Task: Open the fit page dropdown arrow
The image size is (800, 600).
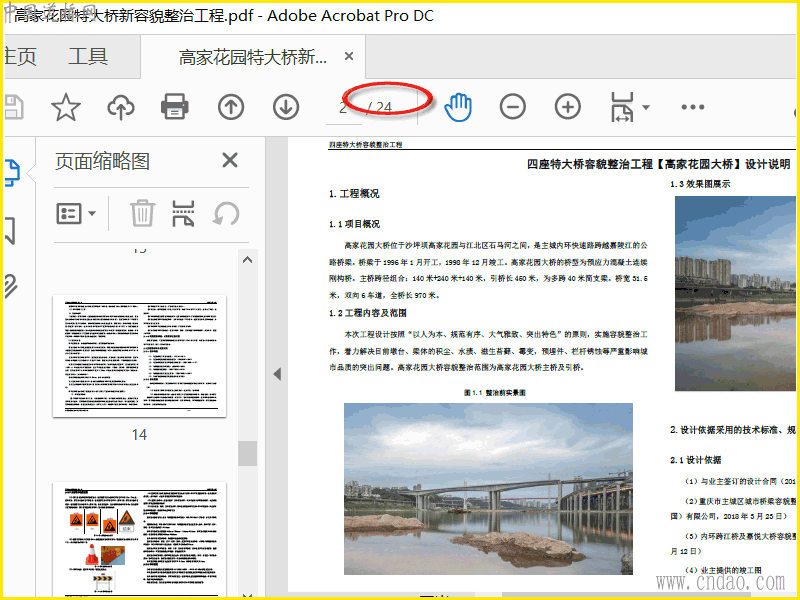Action: (646, 107)
